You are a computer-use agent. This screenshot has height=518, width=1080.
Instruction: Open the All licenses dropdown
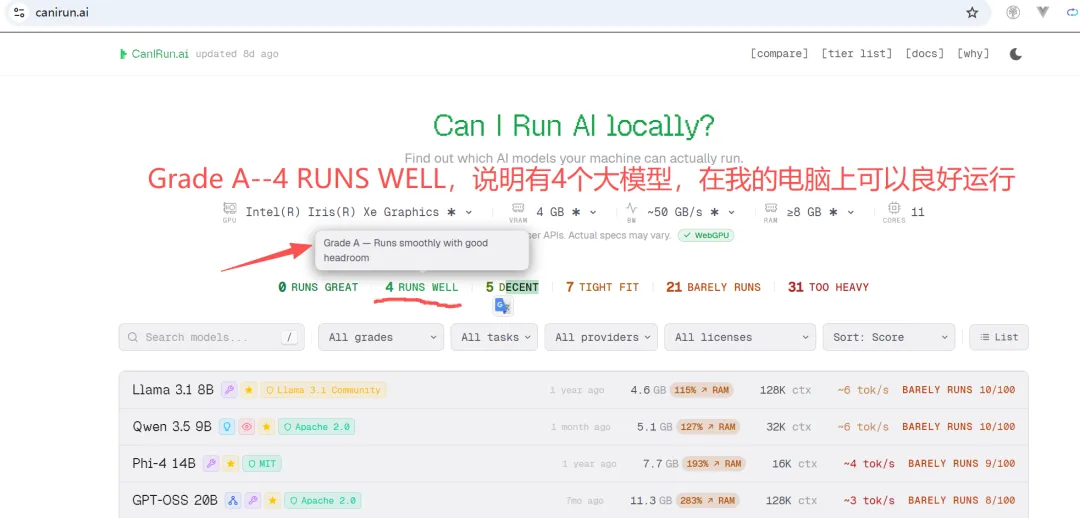pos(740,337)
